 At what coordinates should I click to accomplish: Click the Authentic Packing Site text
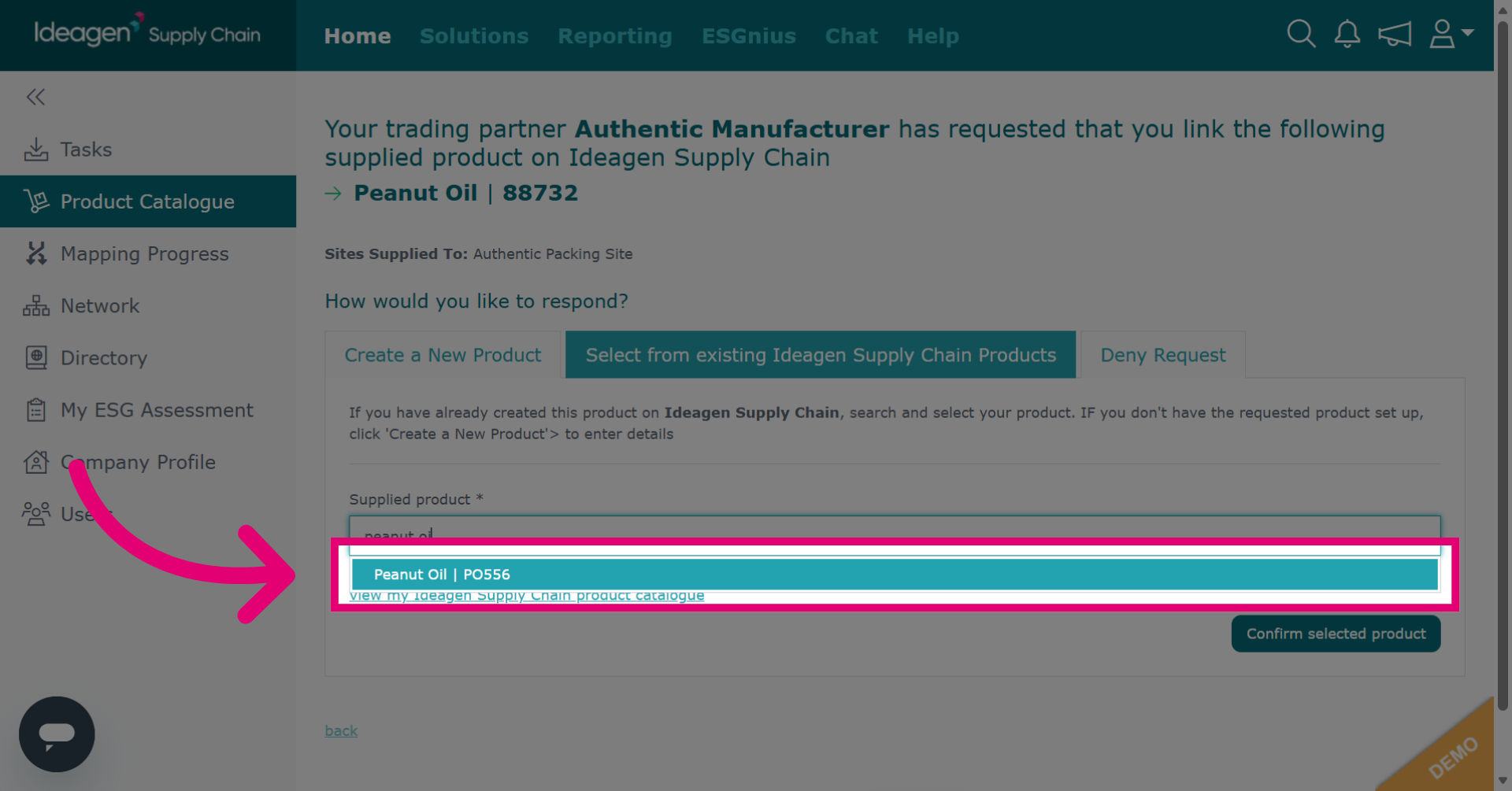pos(553,254)
